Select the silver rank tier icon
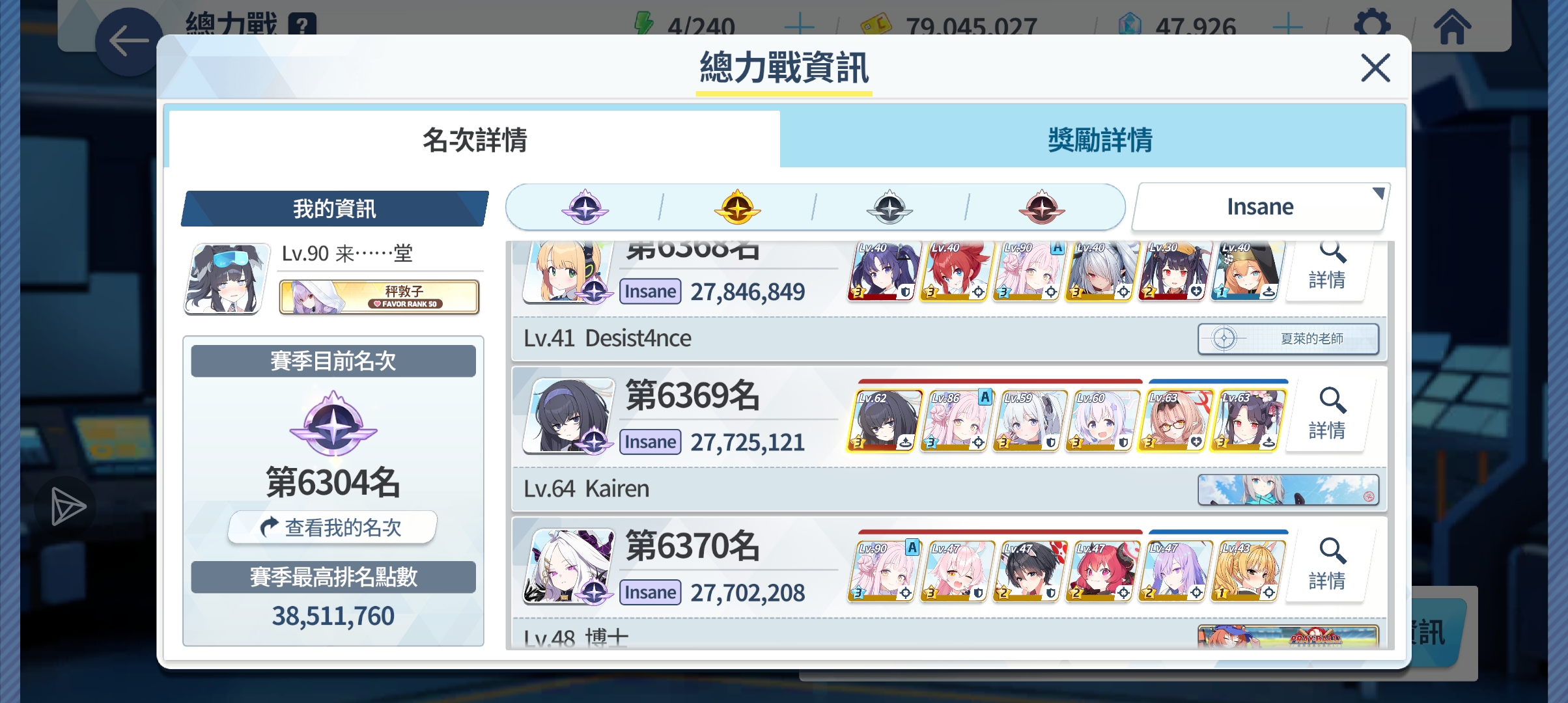1568x703 pixels. click(889, 208)
